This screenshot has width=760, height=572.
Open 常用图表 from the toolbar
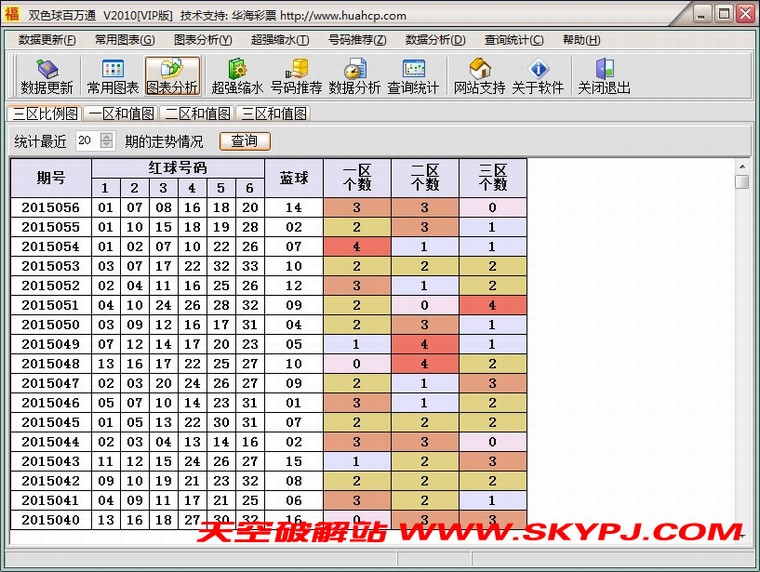coord(112,77)
